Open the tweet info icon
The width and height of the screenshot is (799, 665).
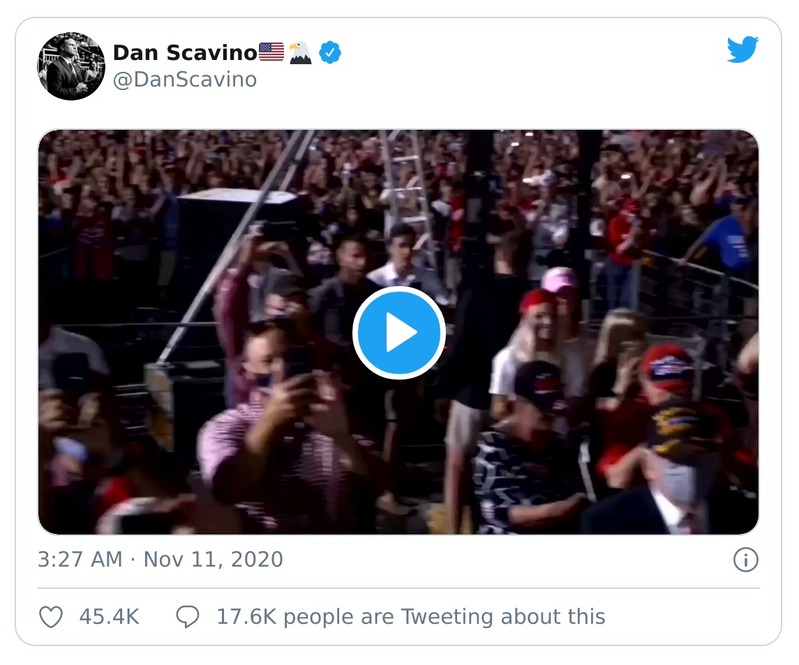(745, 560)
